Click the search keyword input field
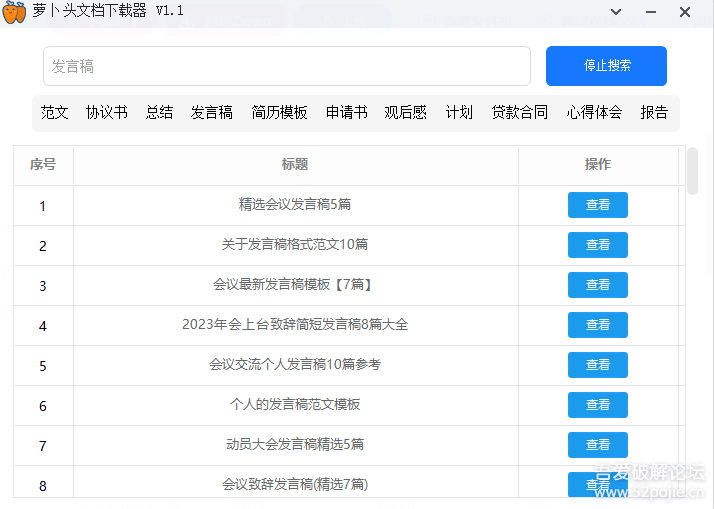This screenshot has height=509, width=714. pos(286,66)
